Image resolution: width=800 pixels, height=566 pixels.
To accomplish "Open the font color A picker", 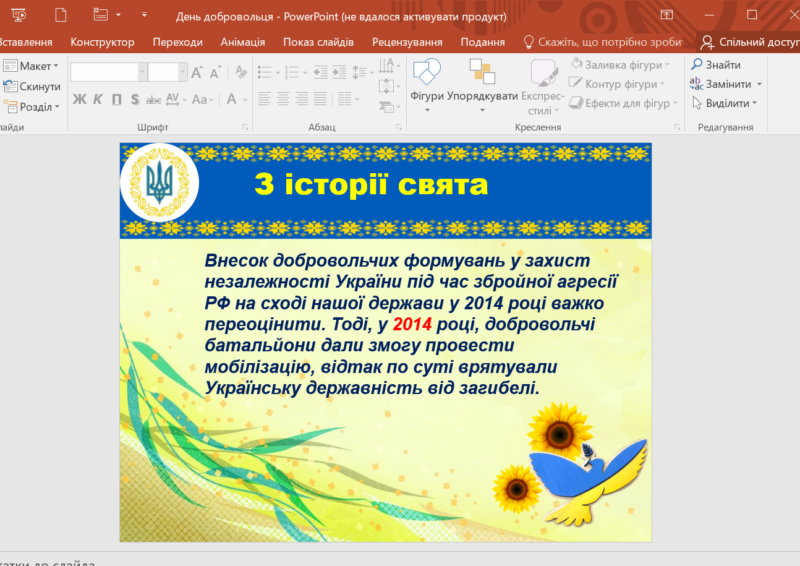I will pos(232,99).
